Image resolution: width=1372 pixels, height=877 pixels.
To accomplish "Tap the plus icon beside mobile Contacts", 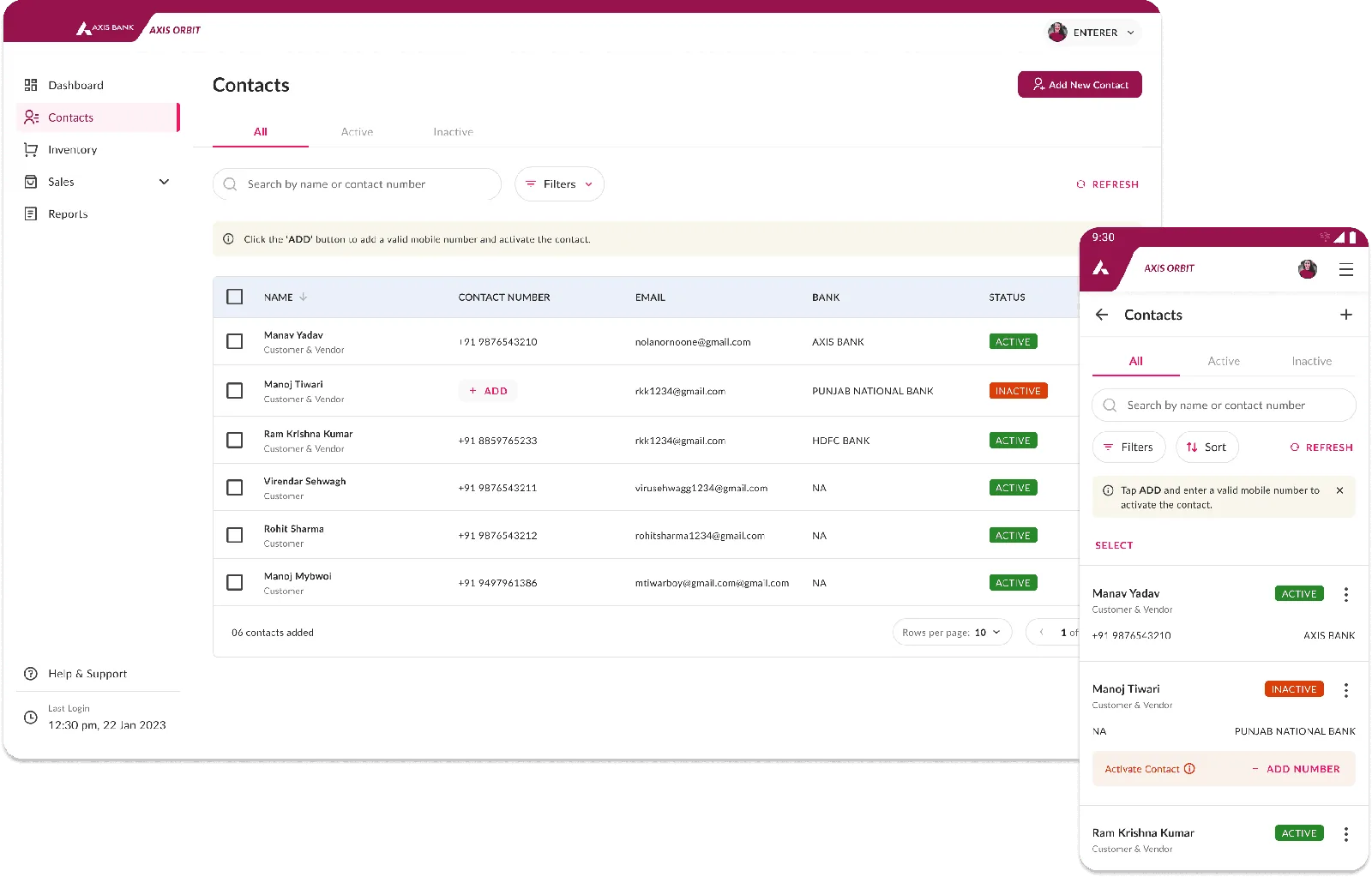I will point(1346,315).
